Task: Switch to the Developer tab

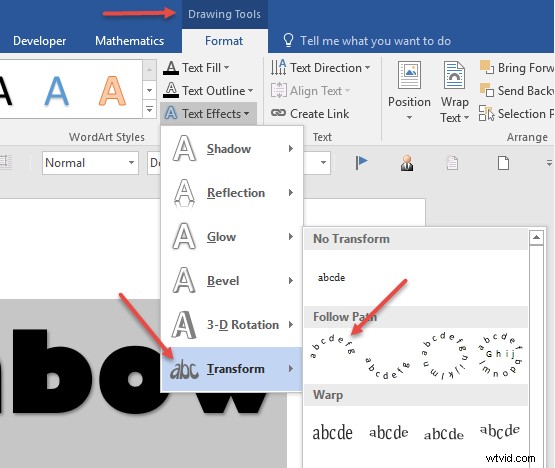Action: click(39, 41)
